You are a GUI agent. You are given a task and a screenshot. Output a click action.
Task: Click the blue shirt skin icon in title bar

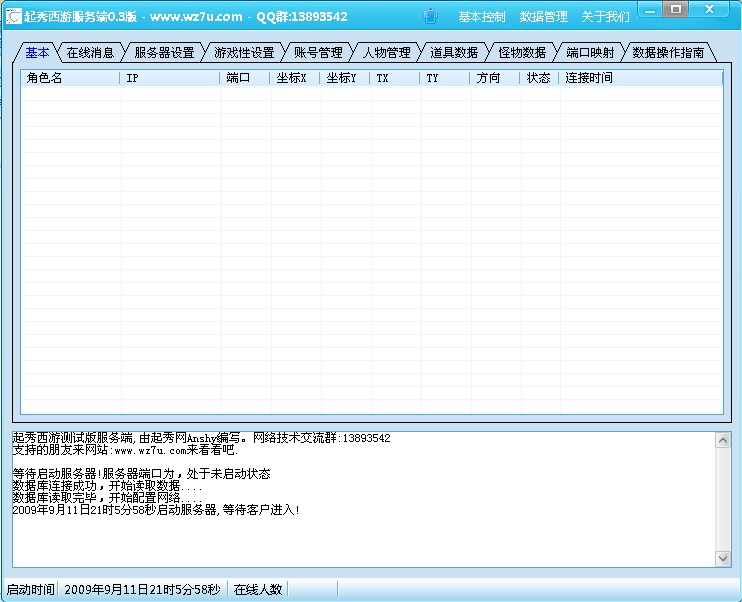pos(430,16)
